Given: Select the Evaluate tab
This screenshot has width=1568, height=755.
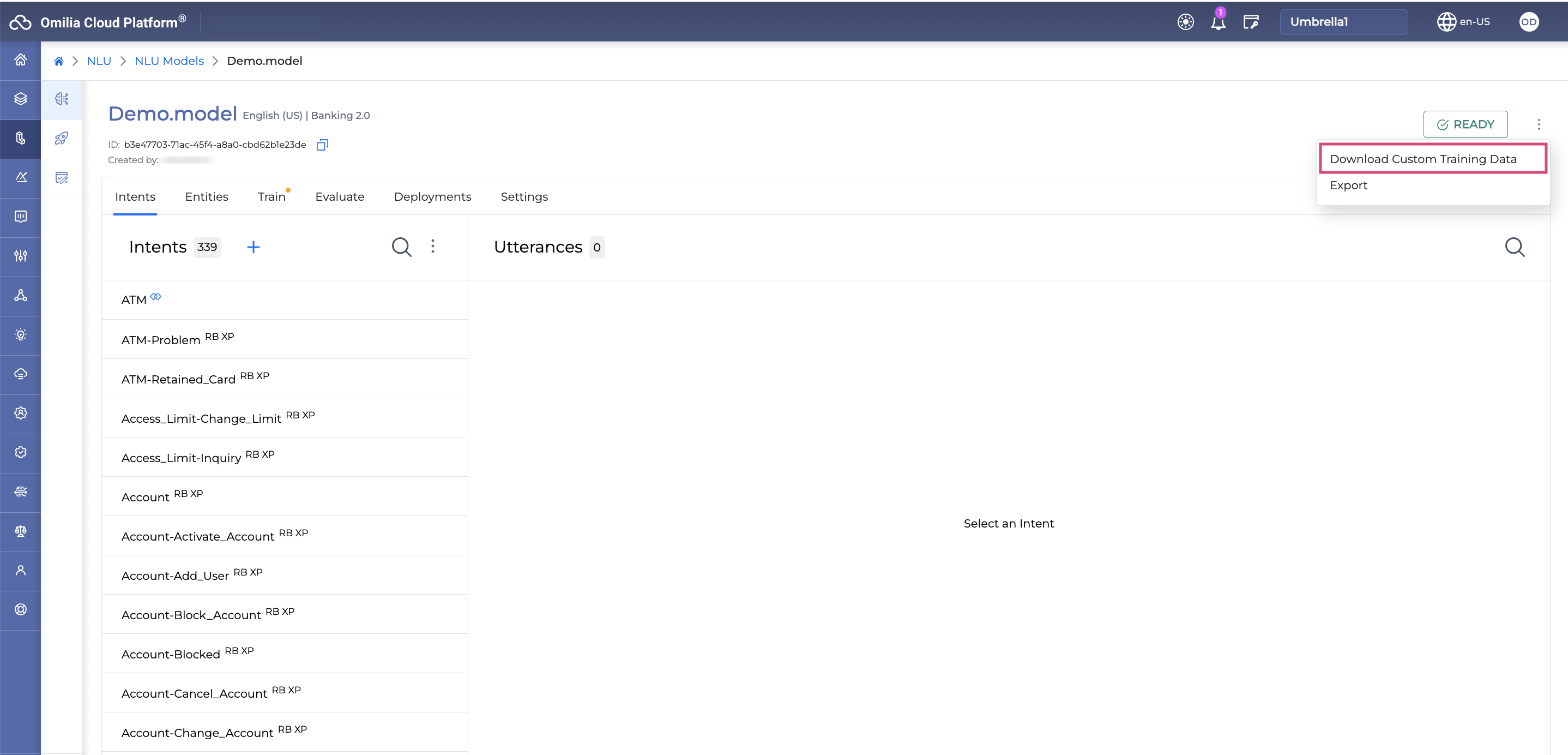Looking at the screenshot, I should [x=340, y=196].
